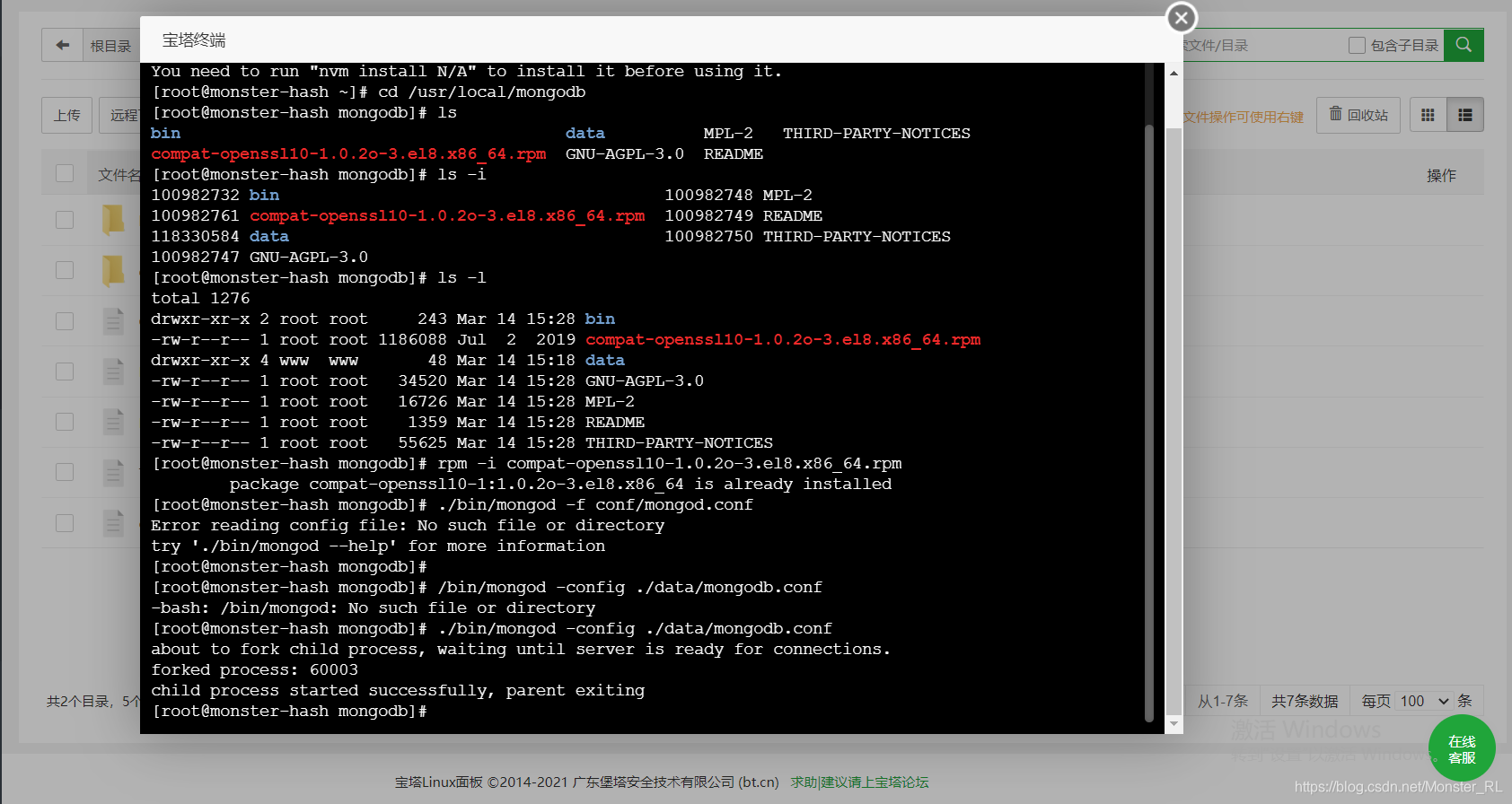
Task: Click the 在线客服 online support button
Action: [x=1462, y=748]
